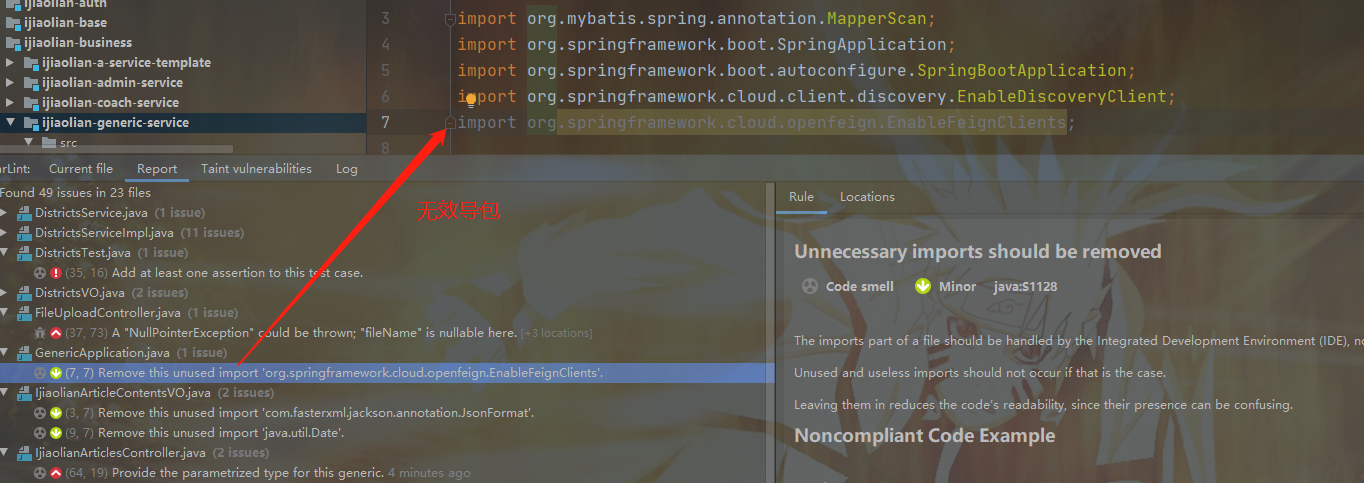Toggle import fold marker on line 3
Image resolution: width=1364 pixels, height=483 pixels.
[x=450, y=19]
